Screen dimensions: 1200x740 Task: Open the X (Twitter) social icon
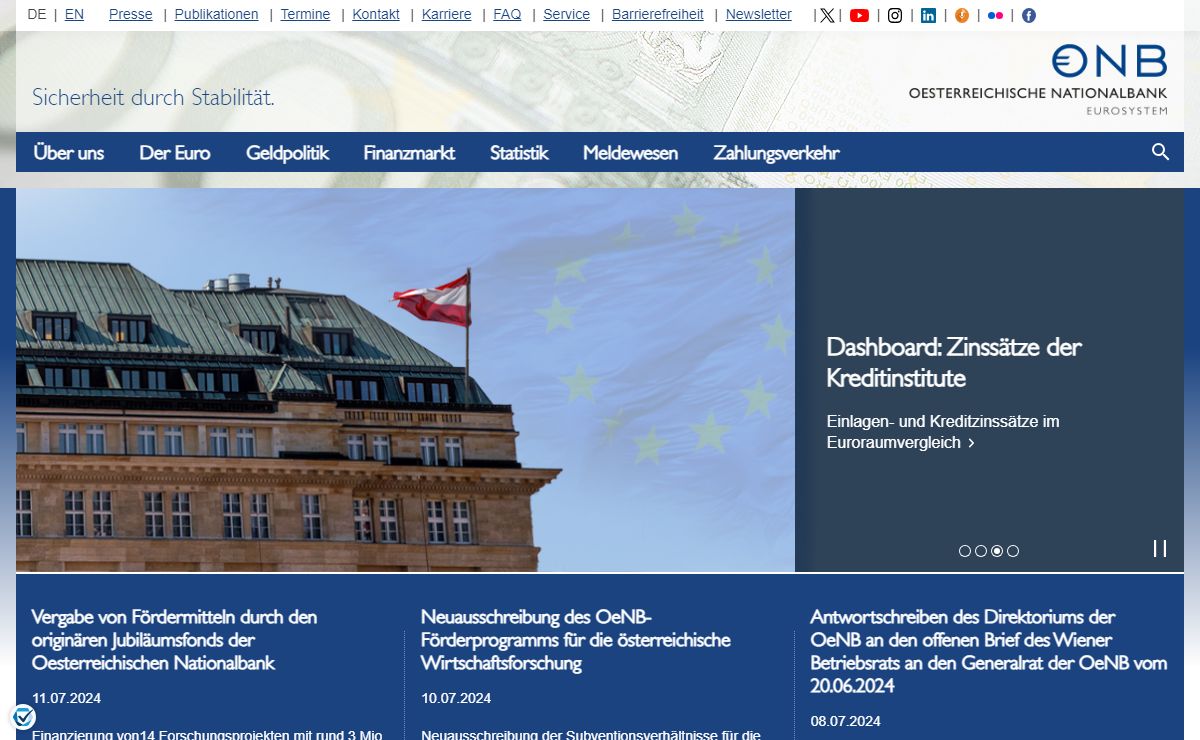(x=827, y=15)
